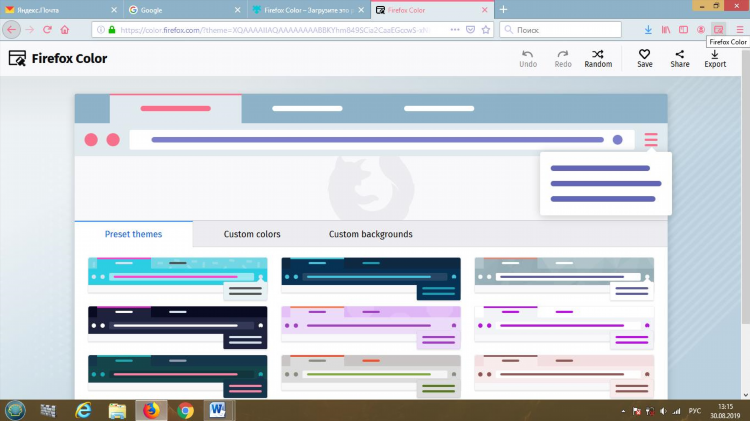
Task: Close the active Firefox Color tab
Action: click(485, 10)
